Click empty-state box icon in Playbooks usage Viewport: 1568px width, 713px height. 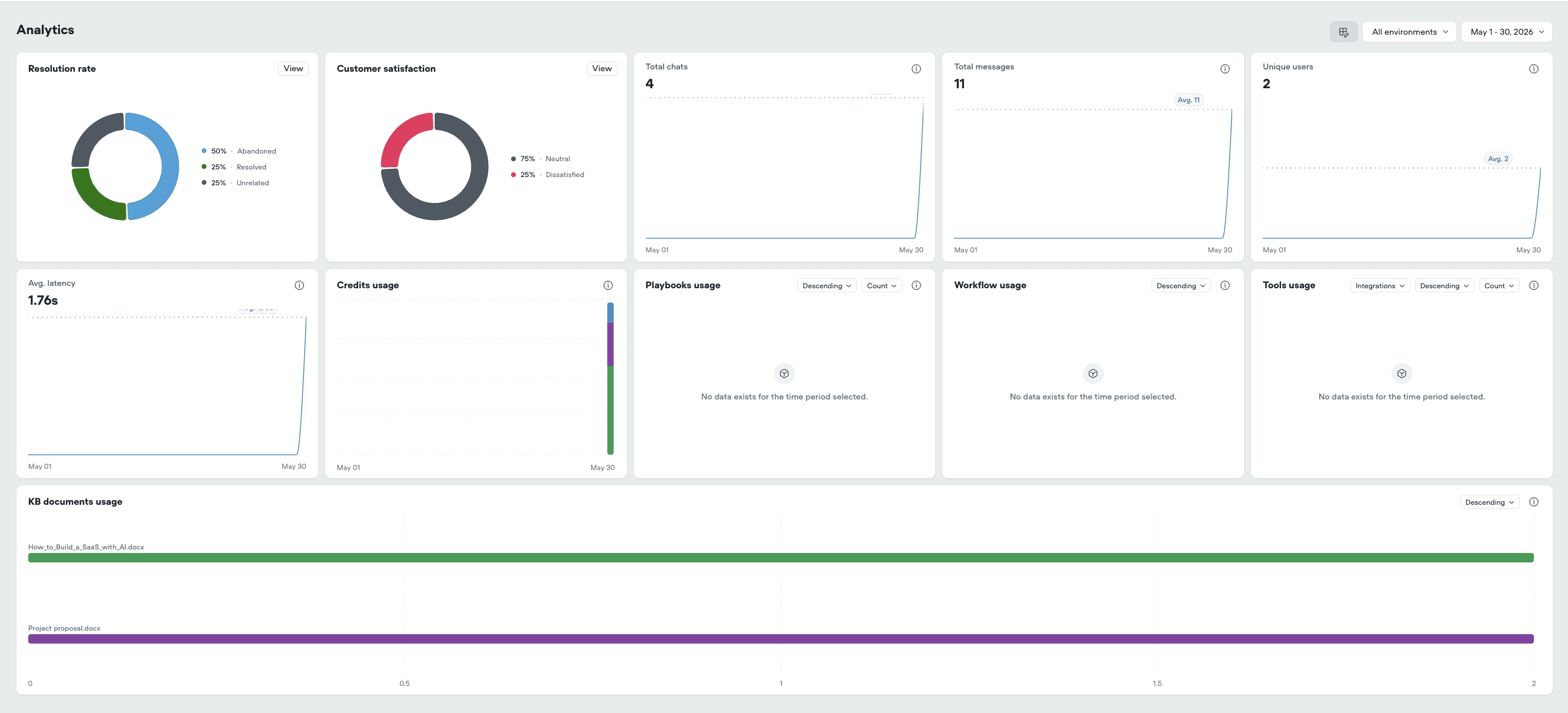coord(784,373)
